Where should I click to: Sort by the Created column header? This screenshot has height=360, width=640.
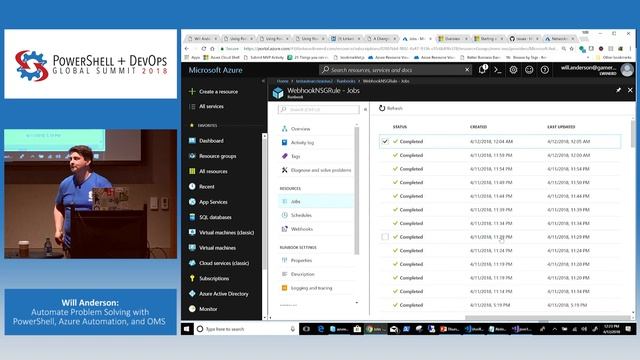(478, 127)
